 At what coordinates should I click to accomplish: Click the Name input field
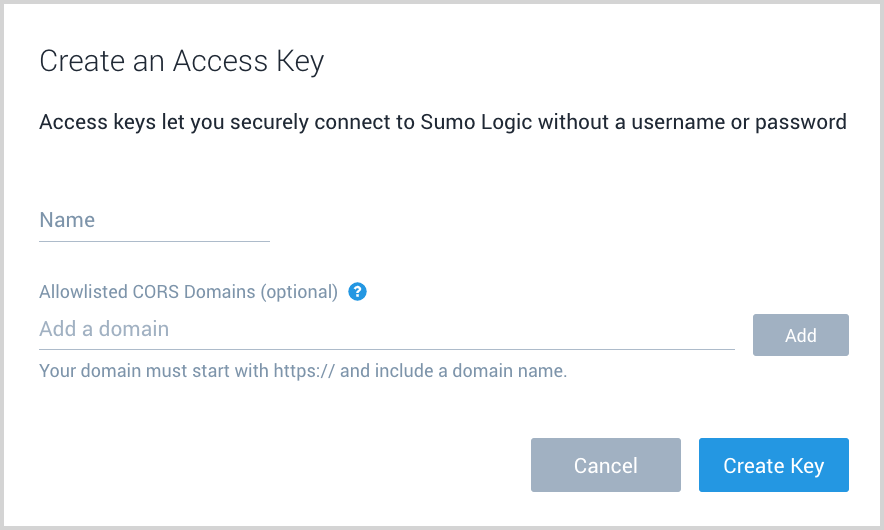click(154, 221)
